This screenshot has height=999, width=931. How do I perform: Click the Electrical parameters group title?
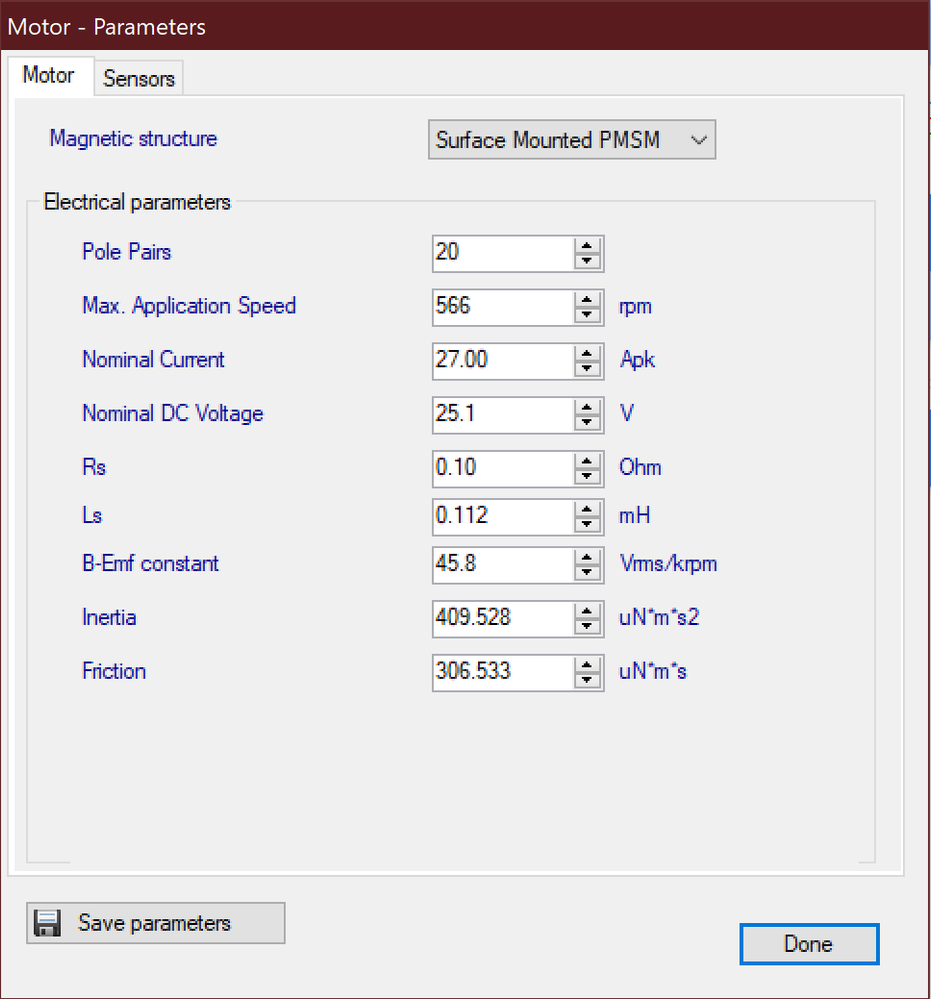[x=137, y=202]
